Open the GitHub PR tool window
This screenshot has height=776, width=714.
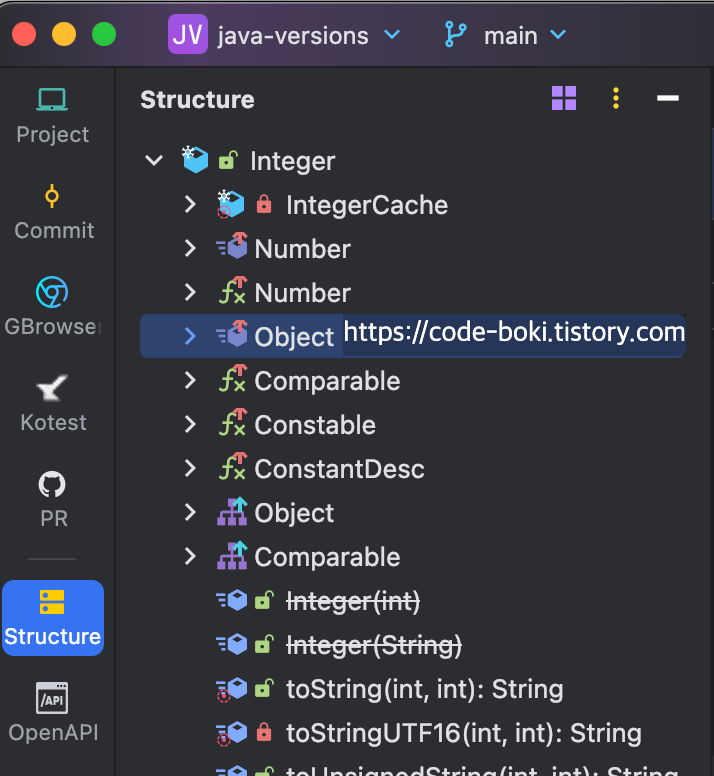tap(52, 499)
